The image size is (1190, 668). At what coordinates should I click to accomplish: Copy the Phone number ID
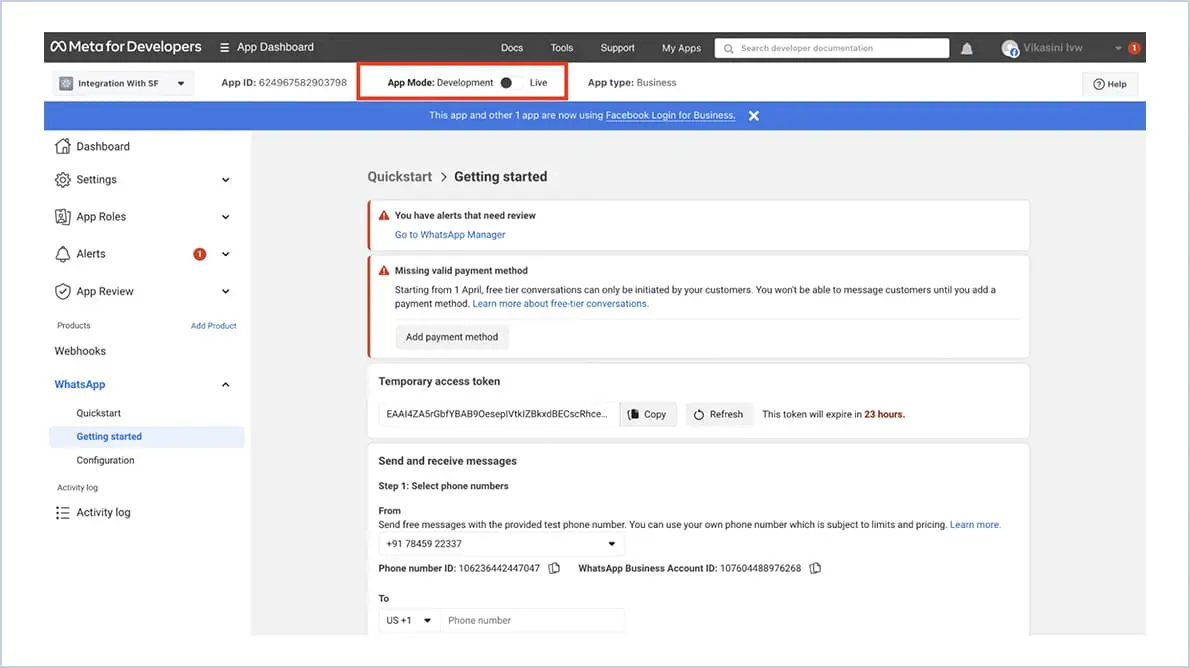554,568
